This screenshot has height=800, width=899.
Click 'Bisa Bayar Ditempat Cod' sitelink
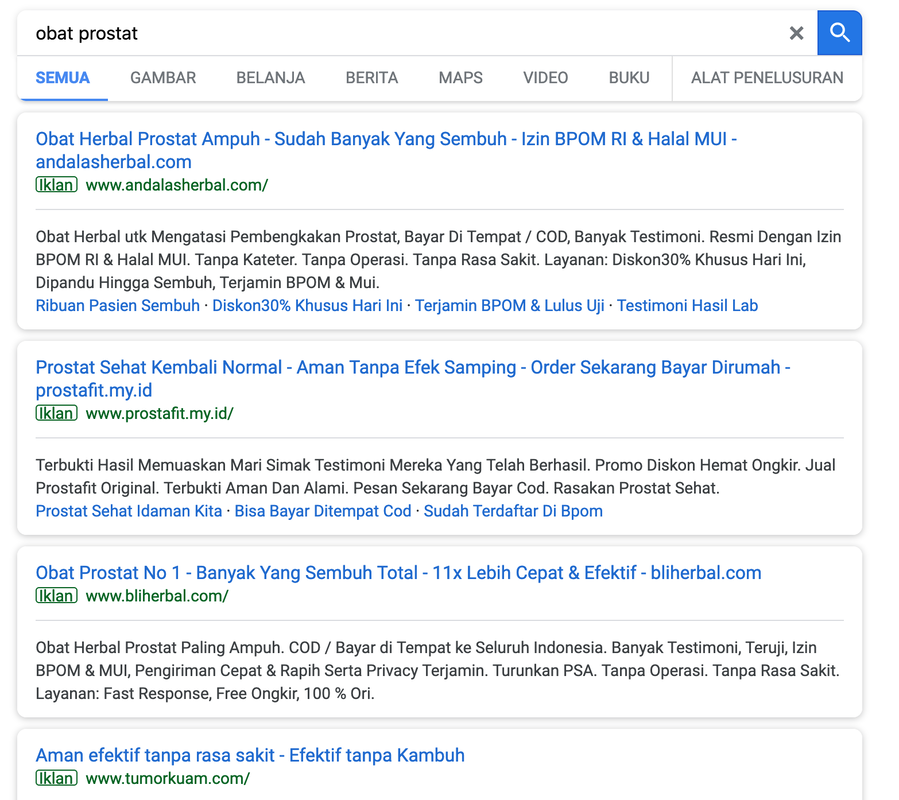point(323,511)
